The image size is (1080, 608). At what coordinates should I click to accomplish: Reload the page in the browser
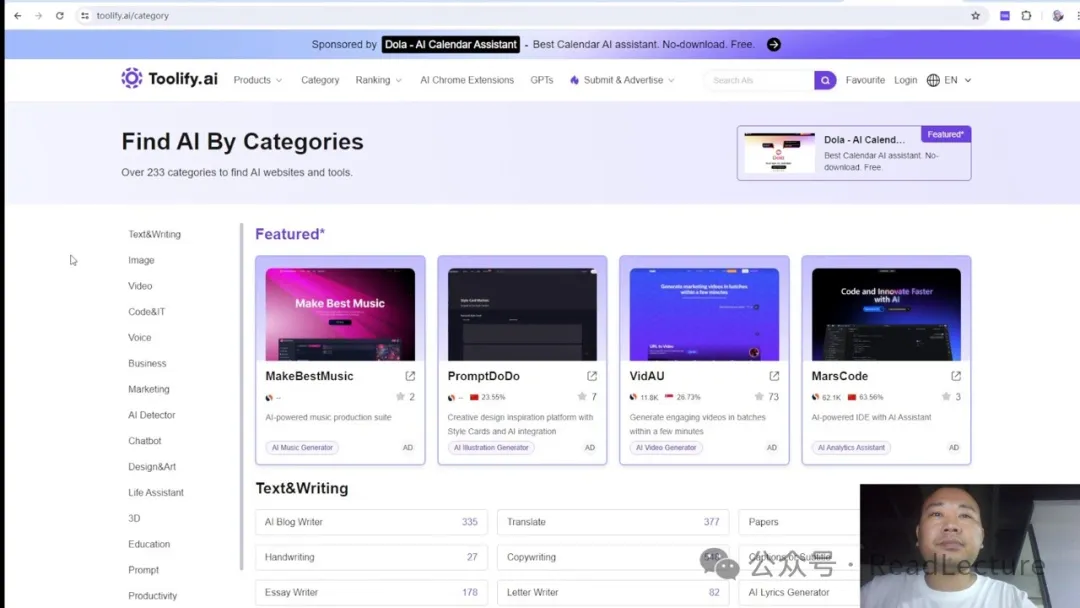(x=60, y=16)
